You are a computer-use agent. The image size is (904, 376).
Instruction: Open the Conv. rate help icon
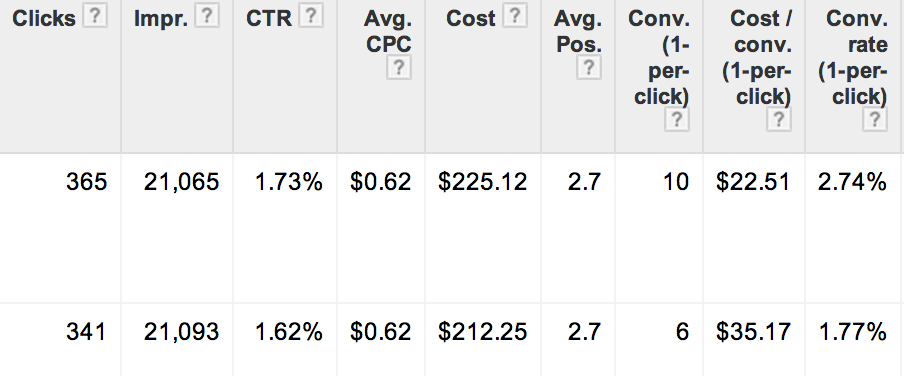tap(875, 119)
